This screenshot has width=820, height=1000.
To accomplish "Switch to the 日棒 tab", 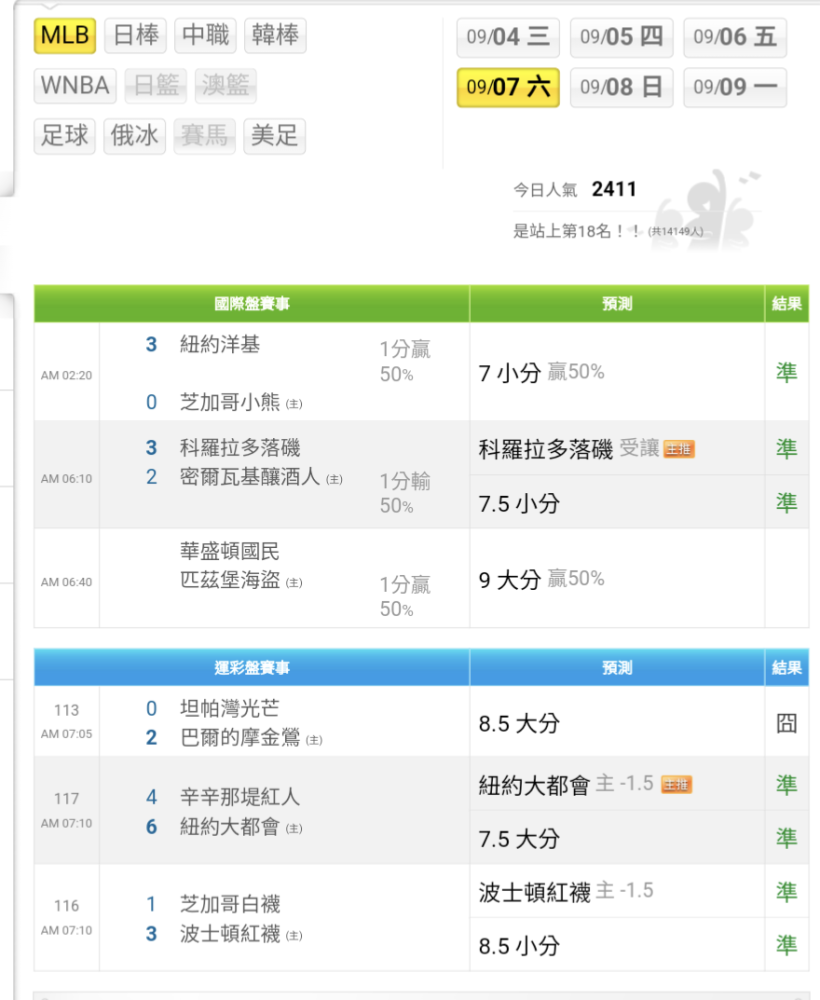I will tap(135, 36).
